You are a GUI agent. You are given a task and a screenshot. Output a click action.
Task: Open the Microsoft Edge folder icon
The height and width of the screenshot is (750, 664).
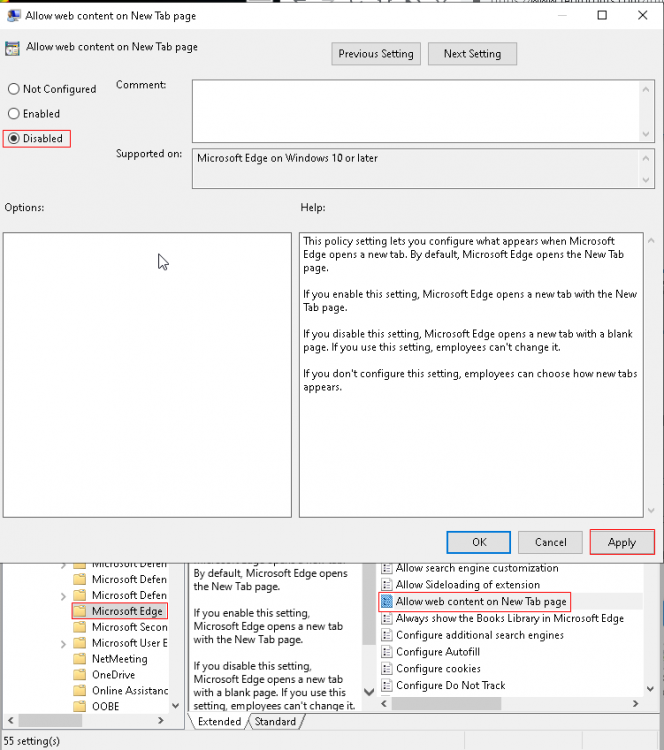pyautogui.click(x=80, y=611)
